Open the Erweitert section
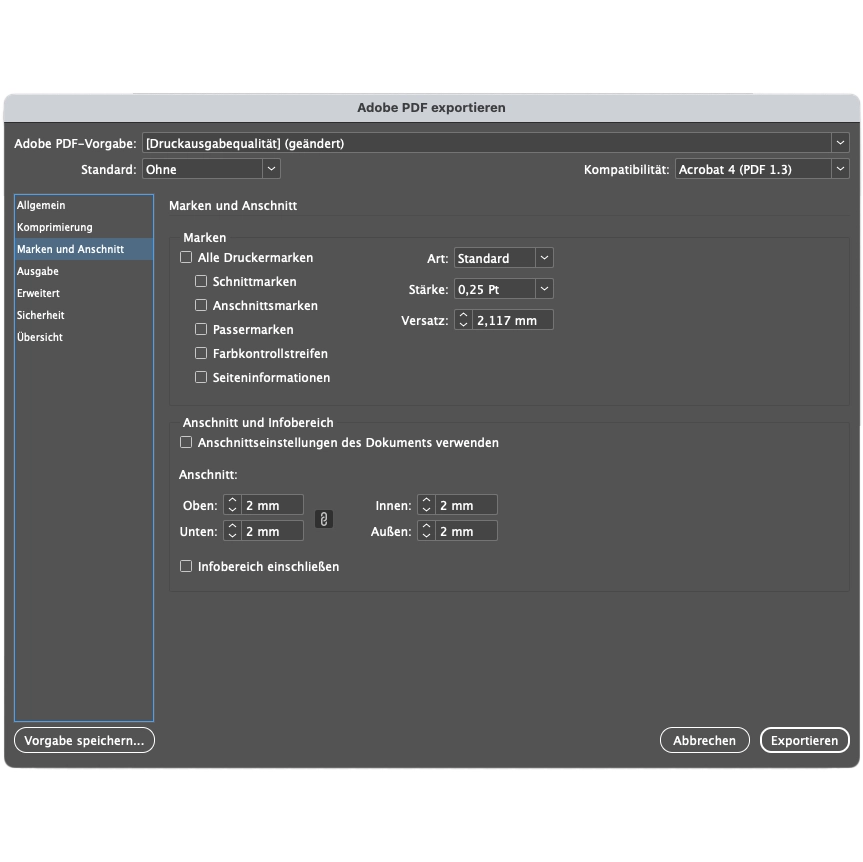Viewport: 863px width, 862px height. 84,293
